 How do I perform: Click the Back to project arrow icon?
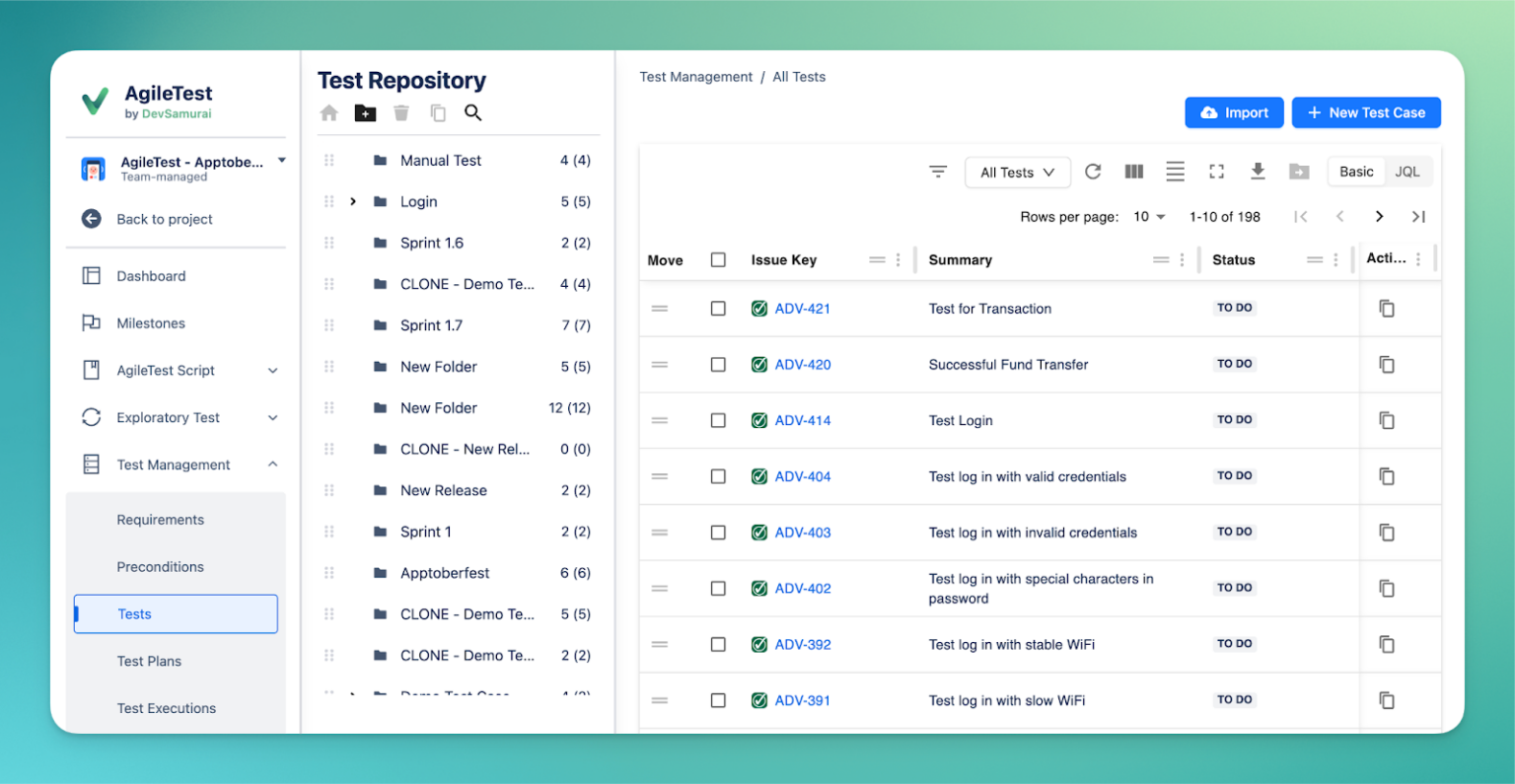tap(92, 219)
